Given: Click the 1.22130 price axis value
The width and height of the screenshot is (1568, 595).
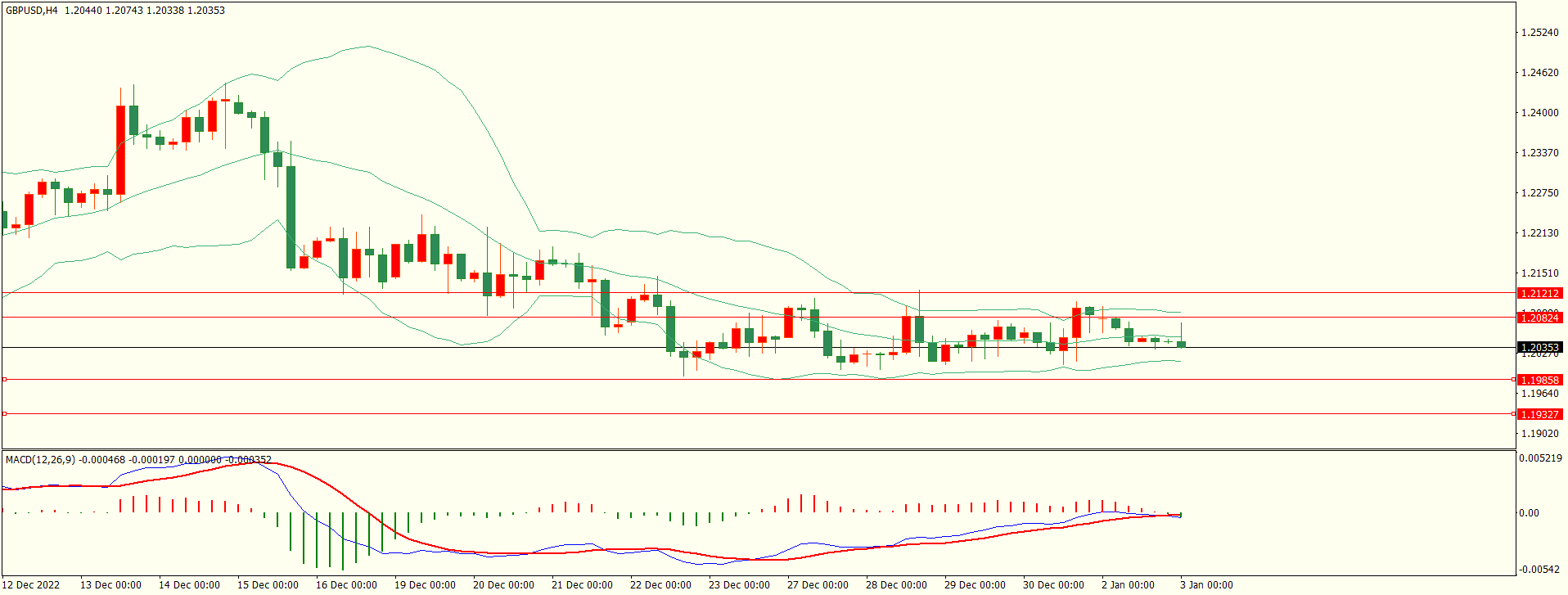Looking at the screenshot, I should click(x=1539, y=233).
